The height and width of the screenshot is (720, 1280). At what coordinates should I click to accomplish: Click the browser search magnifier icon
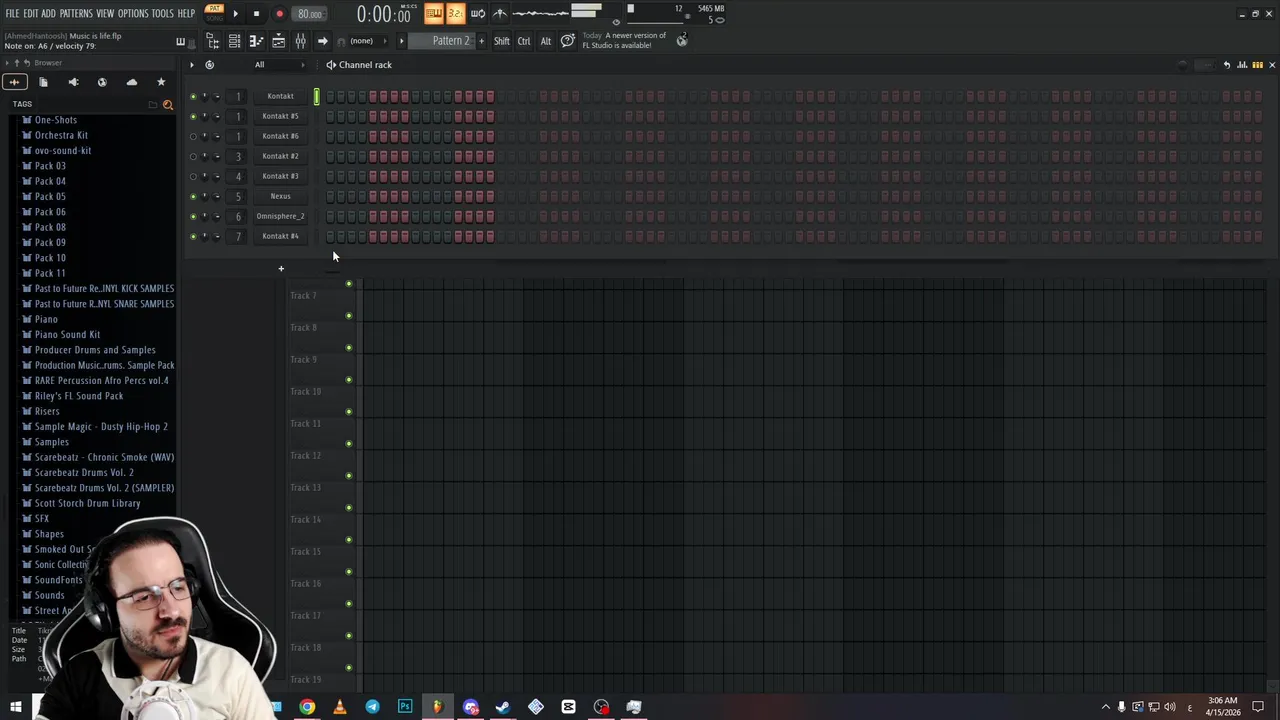coord(167,104)
